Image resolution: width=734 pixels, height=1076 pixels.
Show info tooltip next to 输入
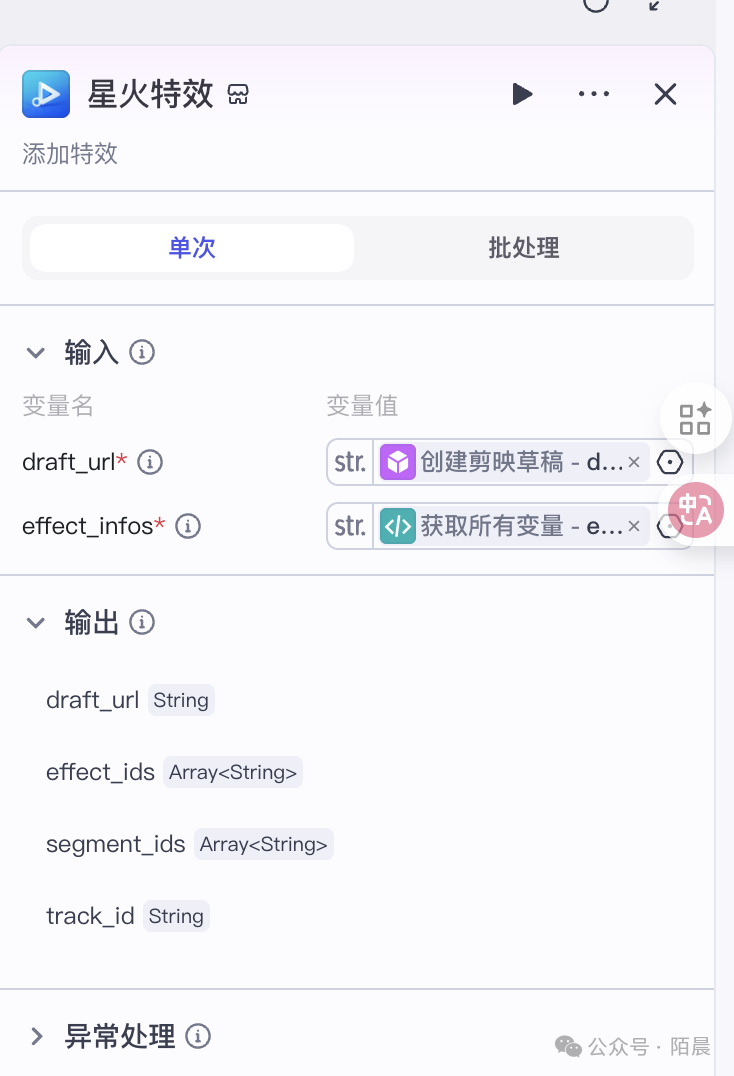142,352
